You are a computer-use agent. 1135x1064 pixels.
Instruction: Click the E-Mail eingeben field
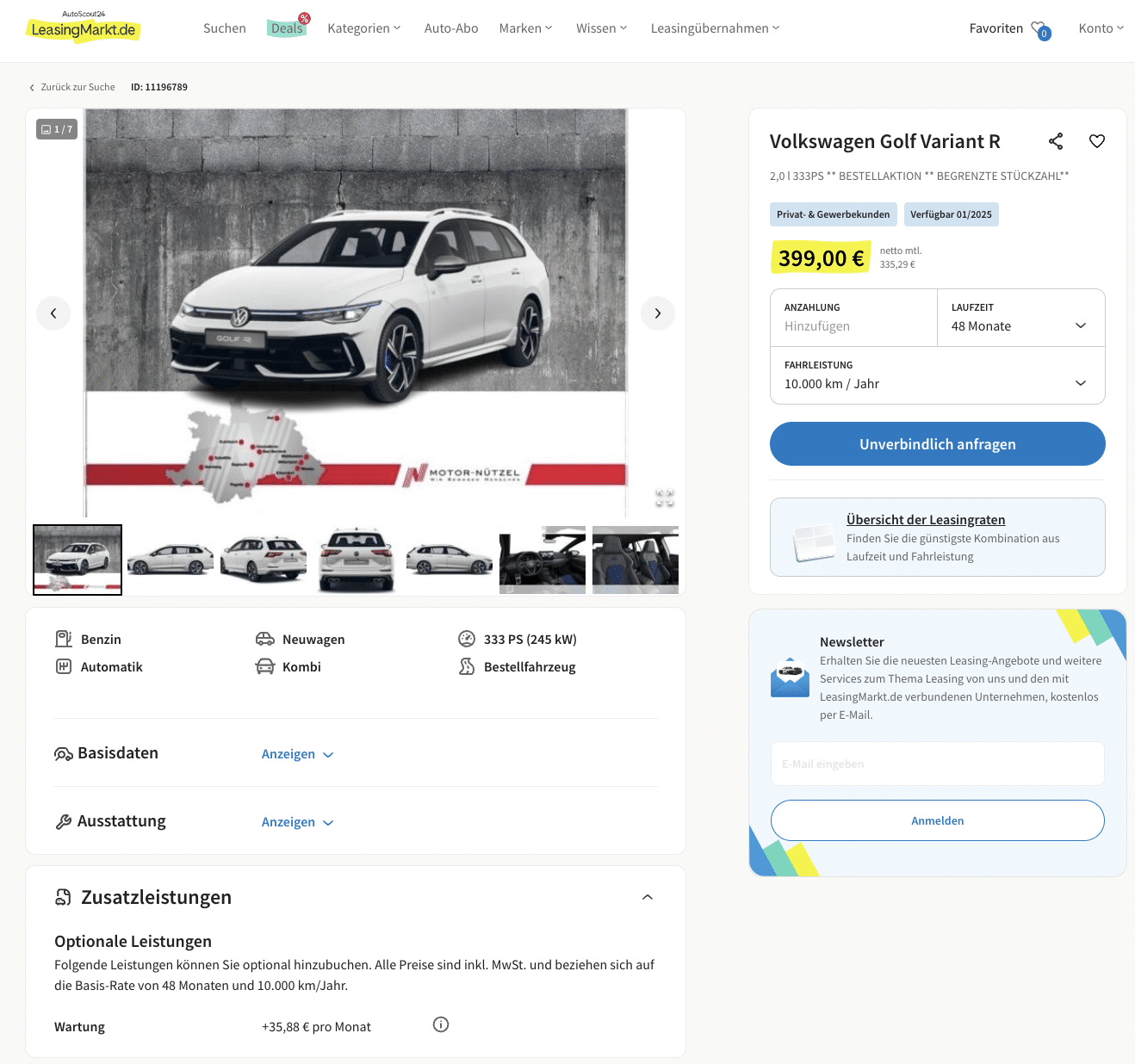937,764
